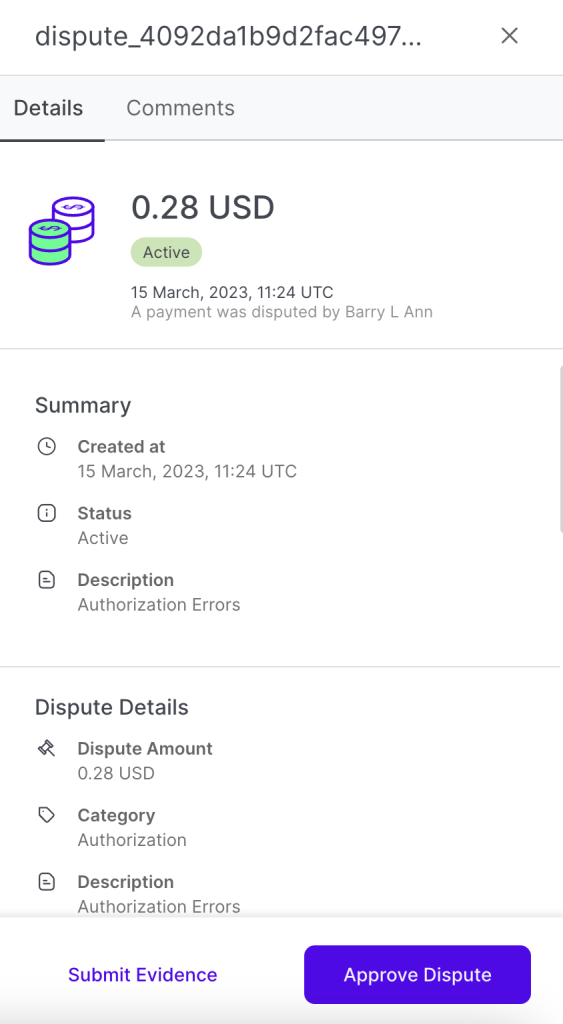Click the Barry L Ann disputed payment text
This screenshot has height=1024, width=563.
pos(282,312)
